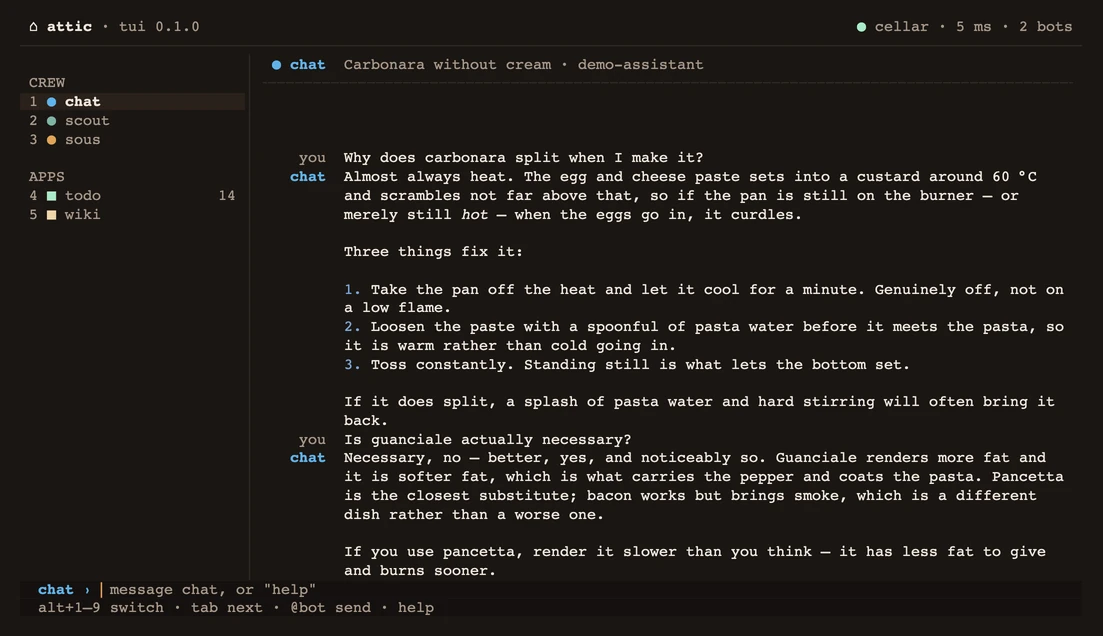Viewport: 1103px width, 636px height.
Task: Click the you label before carbonara question
Action: tap(312, 158)
